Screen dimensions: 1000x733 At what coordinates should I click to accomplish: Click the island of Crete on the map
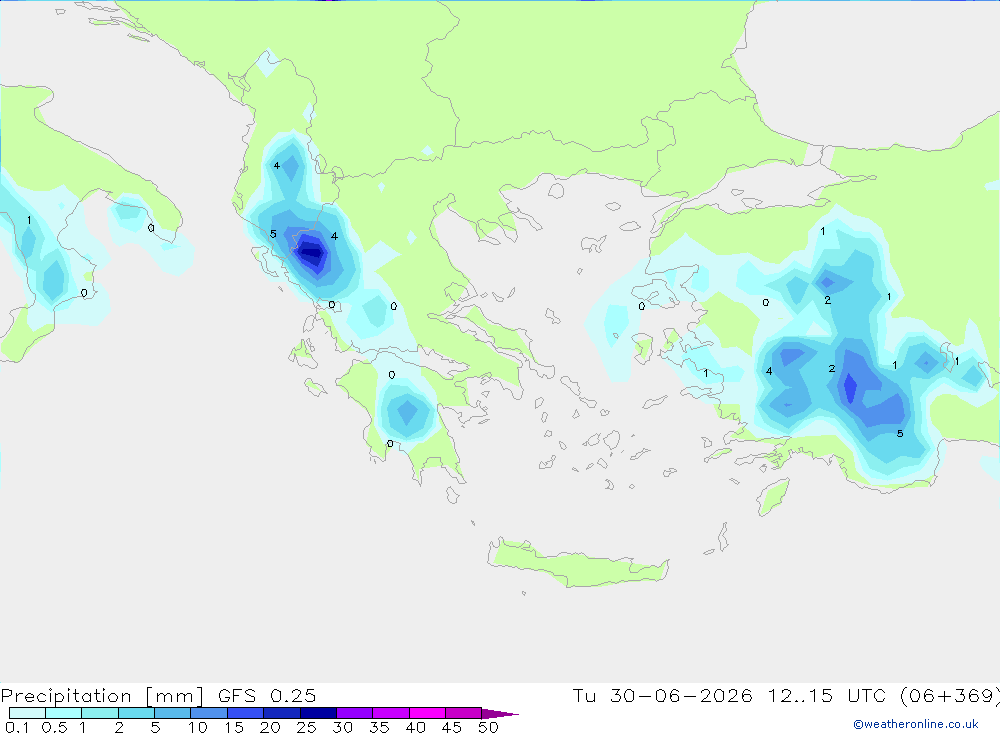[x=577, y=563]
